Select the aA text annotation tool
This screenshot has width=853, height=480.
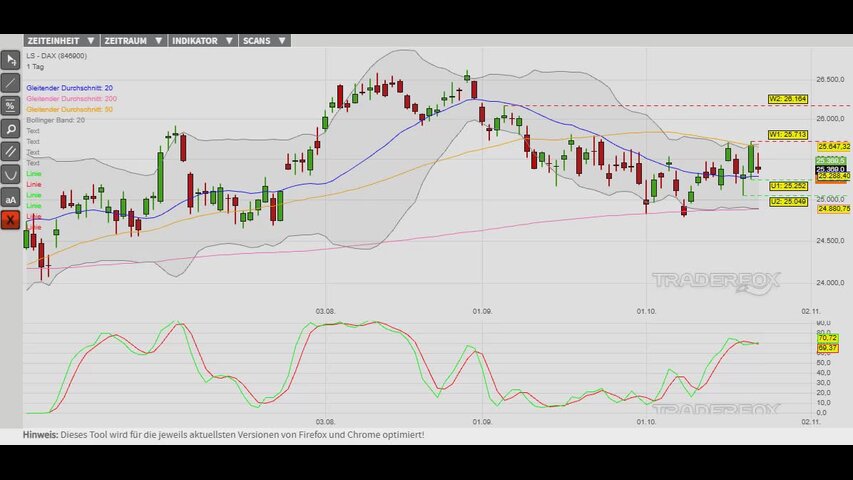coord(10,199)
